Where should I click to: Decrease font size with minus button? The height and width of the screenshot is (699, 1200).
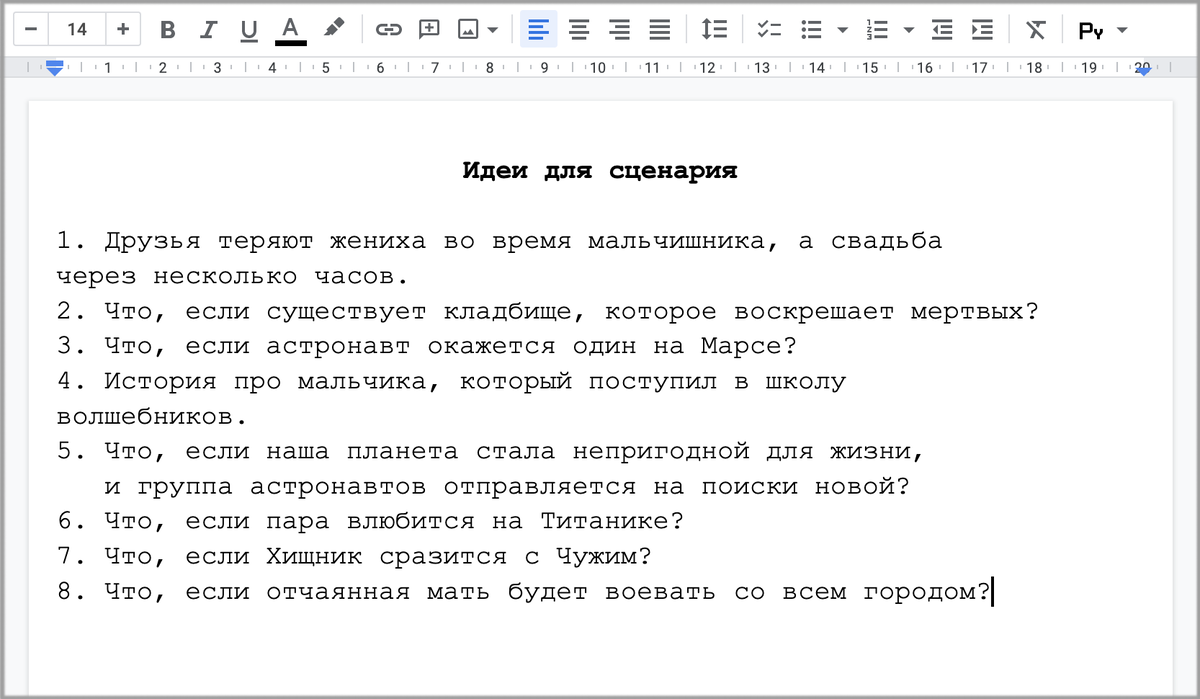(31, 29)
